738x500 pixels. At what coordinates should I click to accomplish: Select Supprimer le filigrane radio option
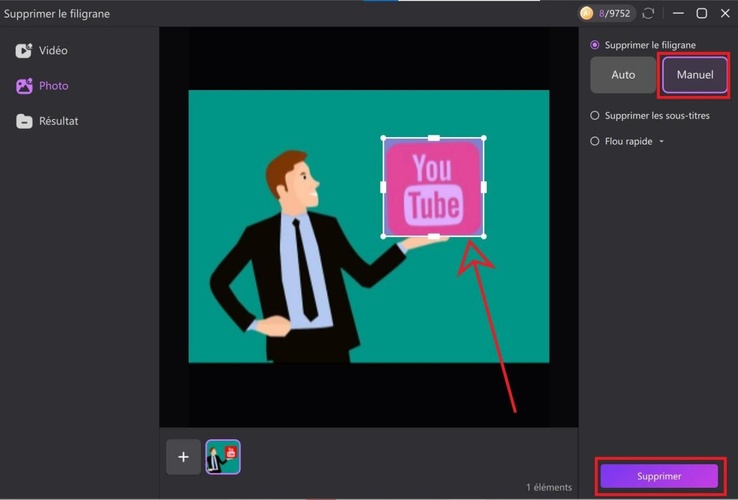click(595, 45)
